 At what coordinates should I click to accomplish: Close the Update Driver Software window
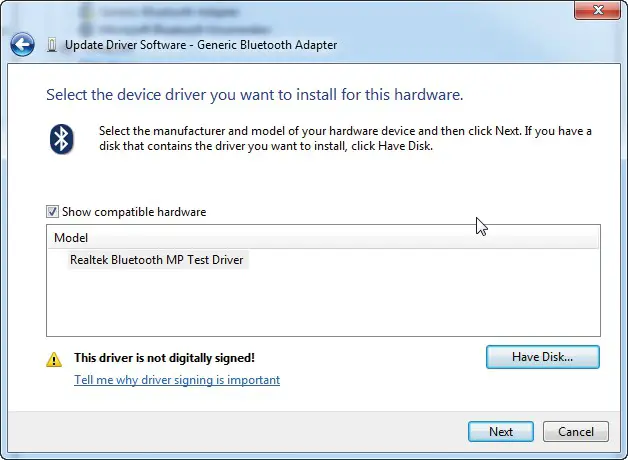[597, 10]
